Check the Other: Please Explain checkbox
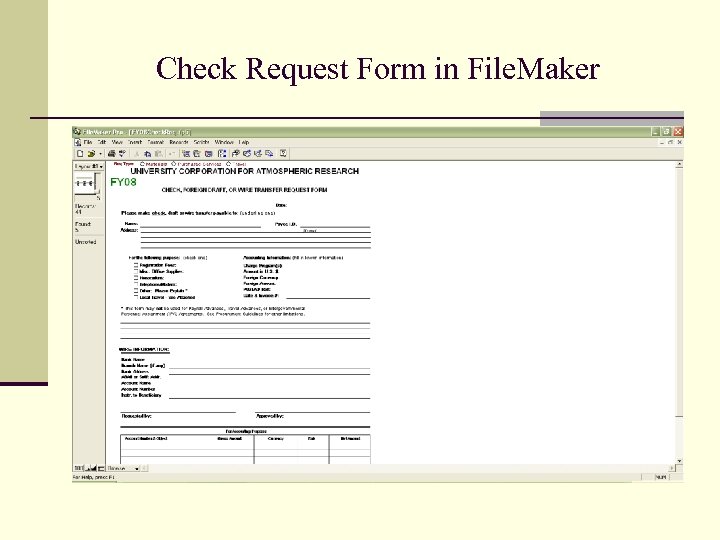Image resolution: width=720 pixels, height=540 pixels. tap(136, 291)
